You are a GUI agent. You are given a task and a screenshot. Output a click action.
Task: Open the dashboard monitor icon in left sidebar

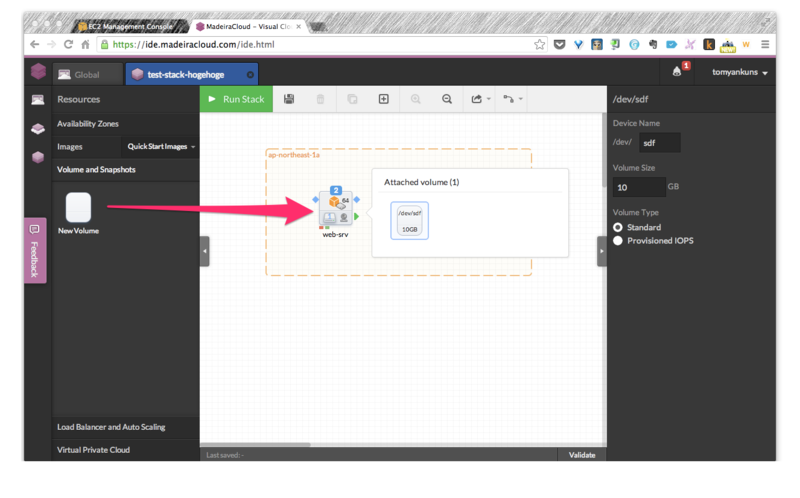click(x=38, y=99)
